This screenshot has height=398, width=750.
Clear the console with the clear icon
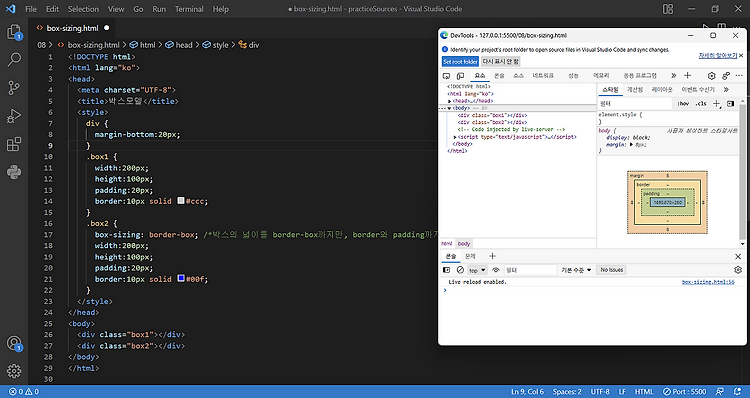point(460,270)
